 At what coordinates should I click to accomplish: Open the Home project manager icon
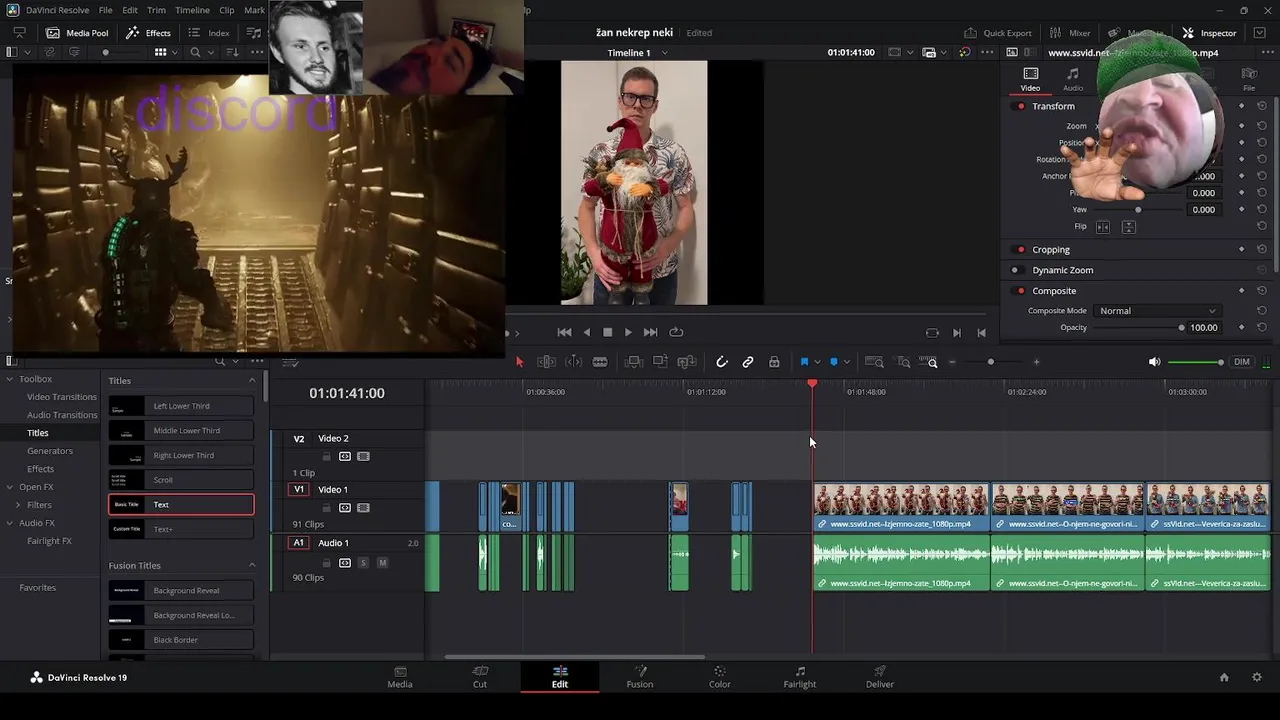1224,677
